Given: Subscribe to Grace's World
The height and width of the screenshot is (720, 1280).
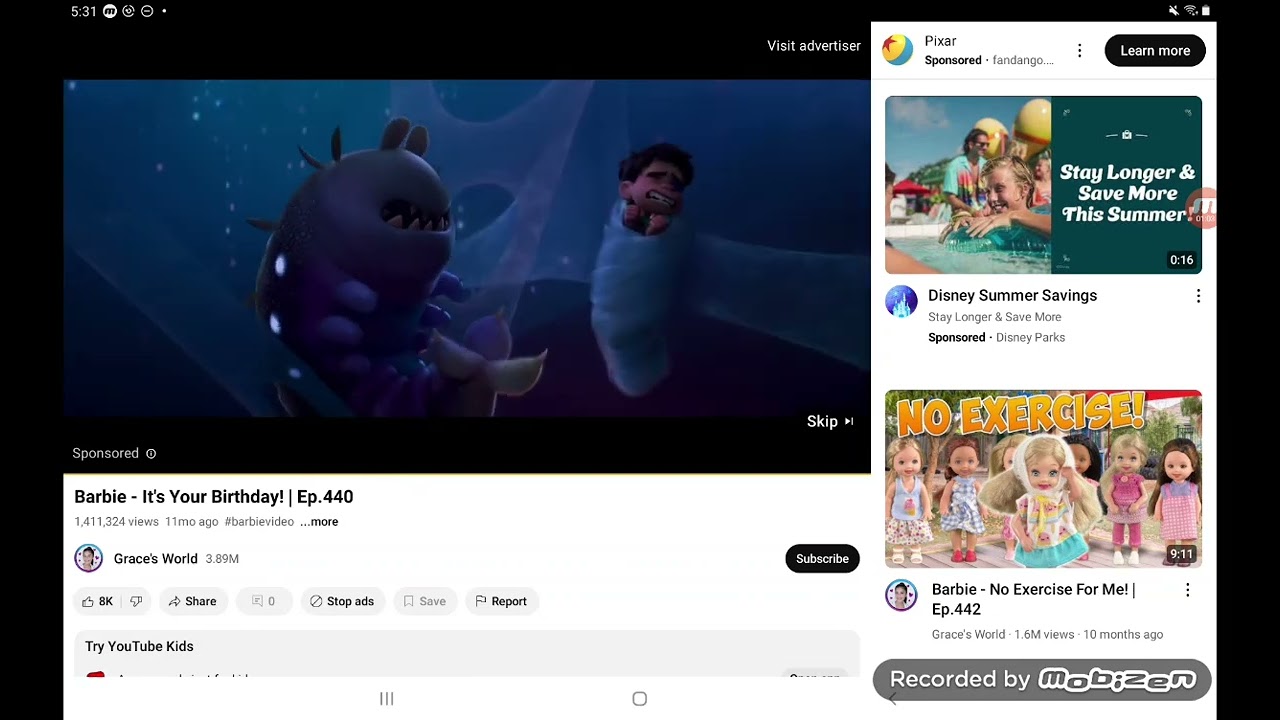Looking at the screenshot, I should pos(822,558).
